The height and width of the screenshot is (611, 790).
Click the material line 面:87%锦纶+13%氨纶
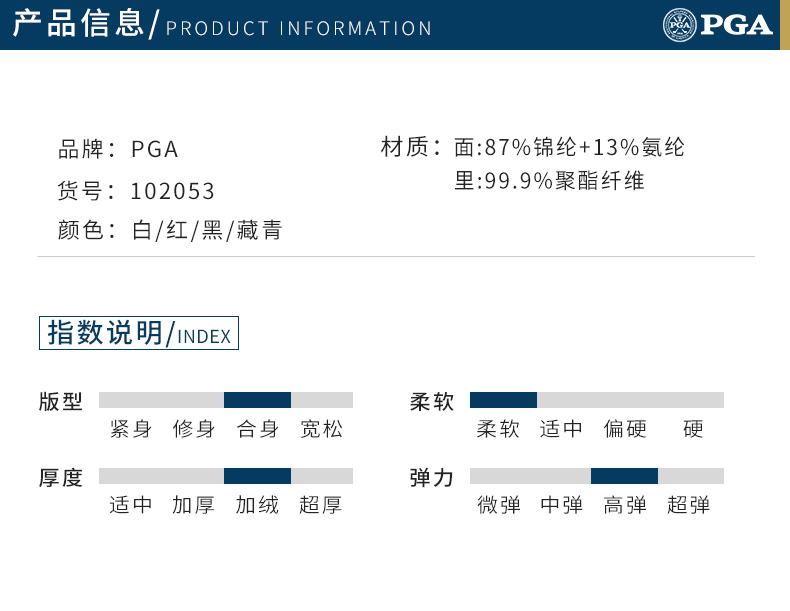click(569, 148)
